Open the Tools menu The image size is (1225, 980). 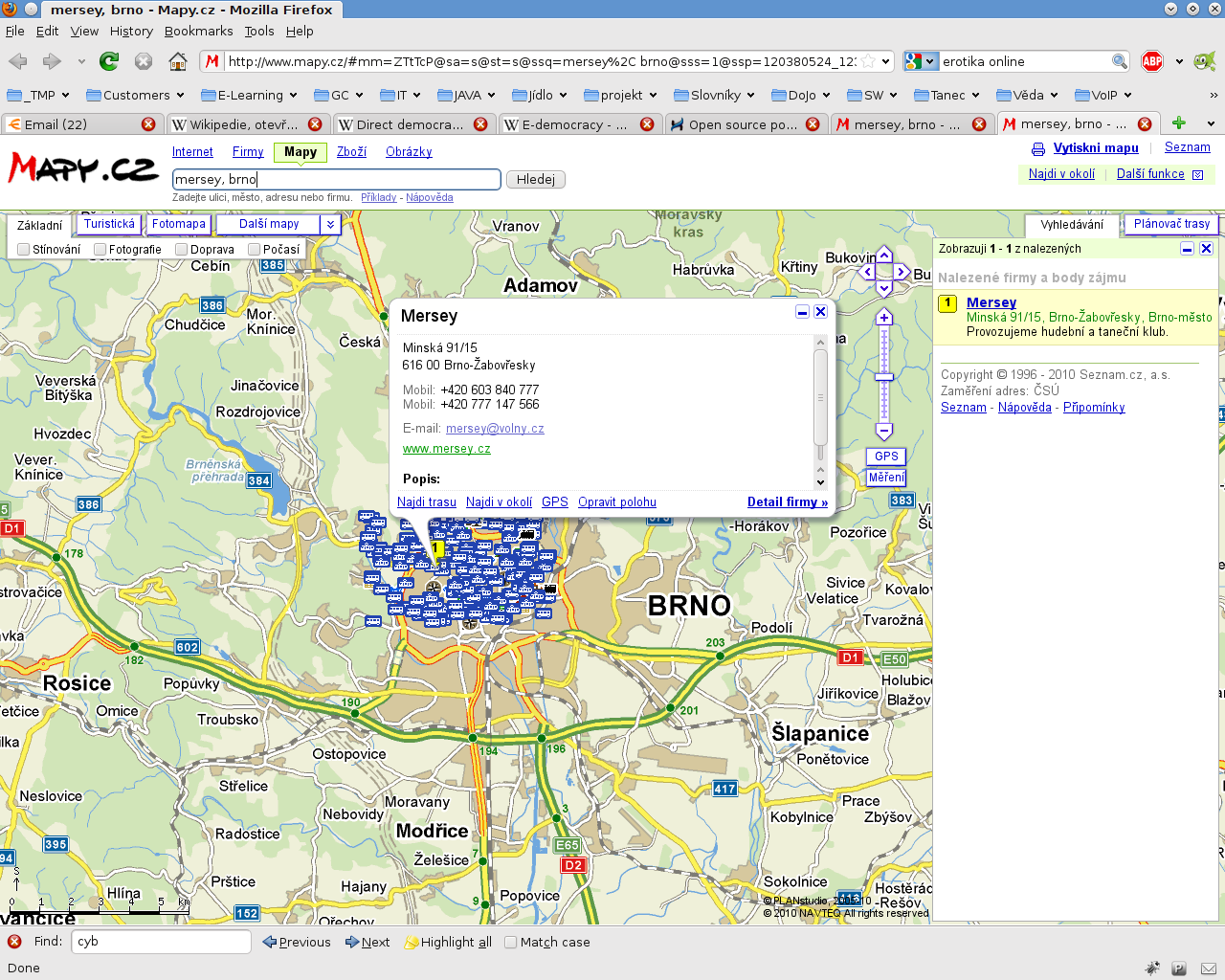pyautogui.click(x=258, y=31)
